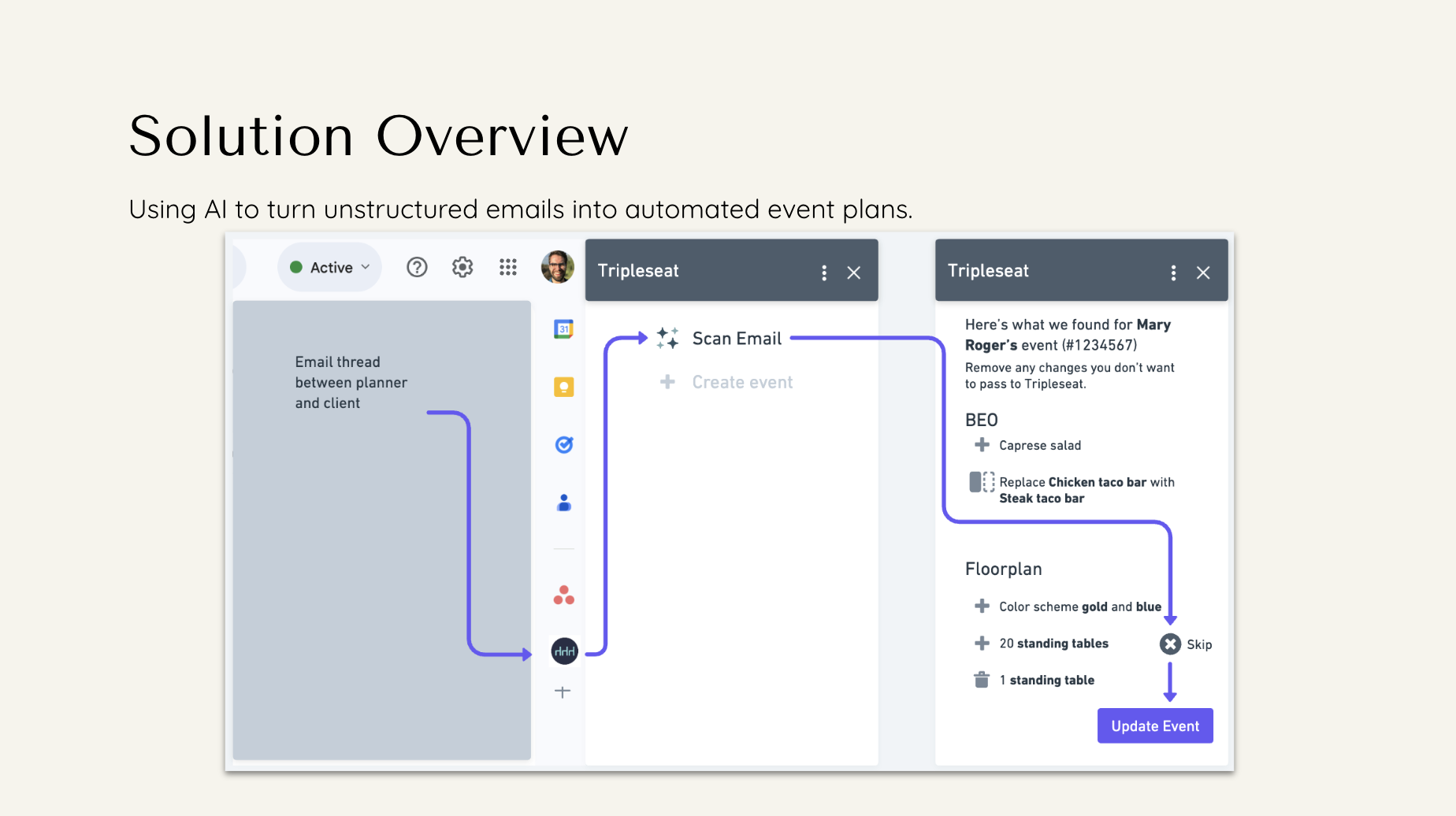Viewport: 1456px width, 816px height.
Task: Click the 'Floorplan' heading
Action: click(x=1004, y=569)
